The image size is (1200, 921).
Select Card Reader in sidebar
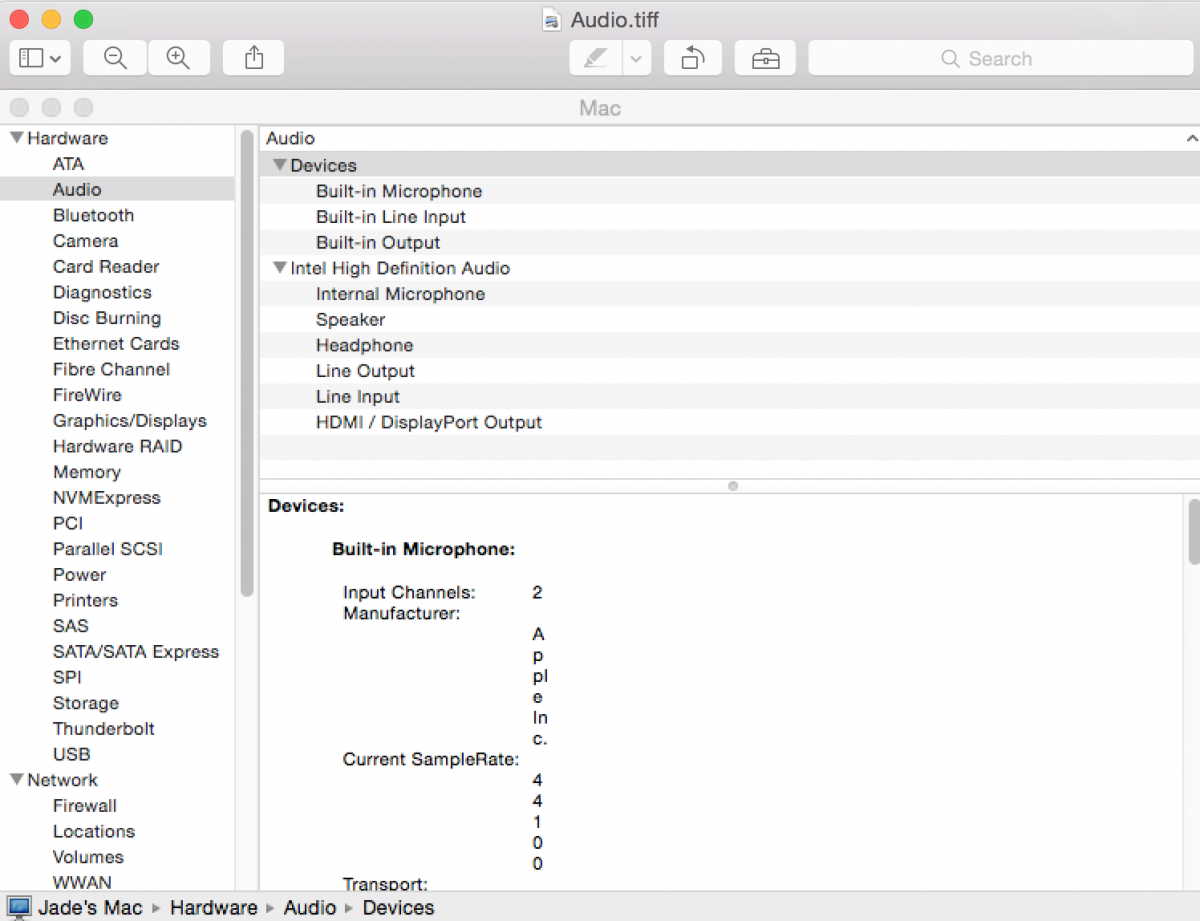106,267
